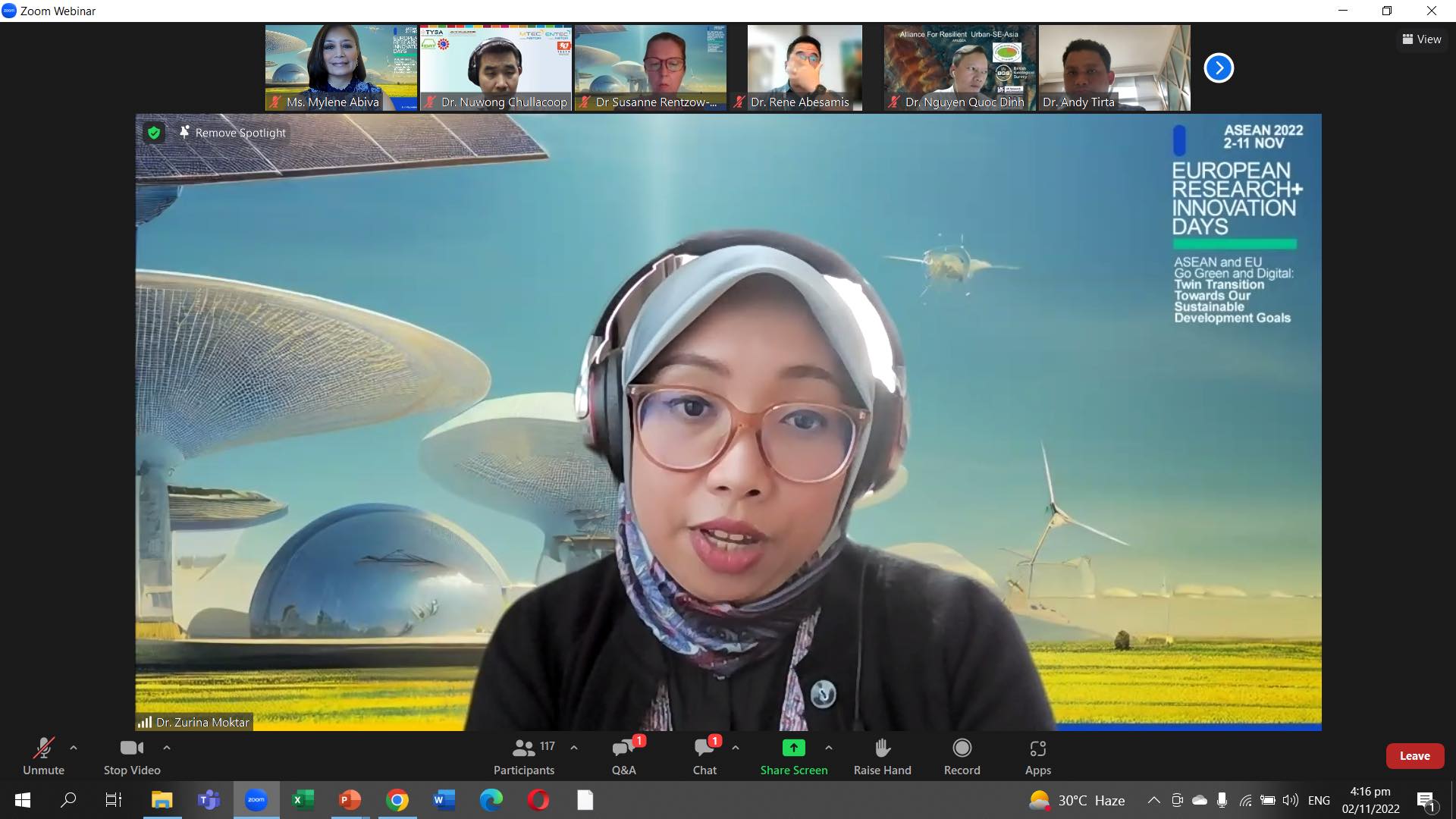Click the microphone tray icon
This screenshot has height=819, width=1456.
coord(1222,800)
